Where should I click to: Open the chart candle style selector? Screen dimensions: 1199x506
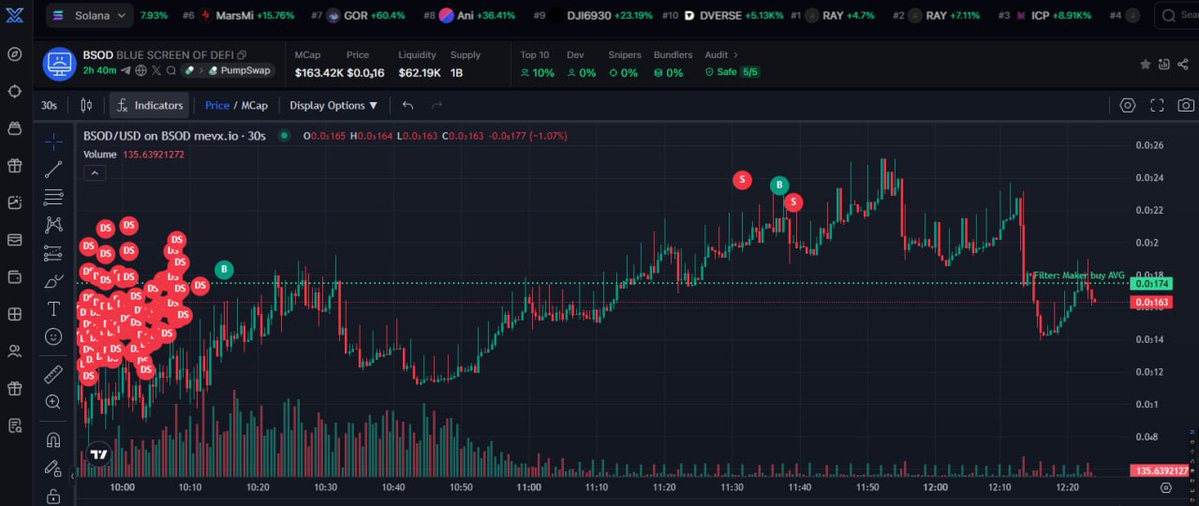pos(86,105)
